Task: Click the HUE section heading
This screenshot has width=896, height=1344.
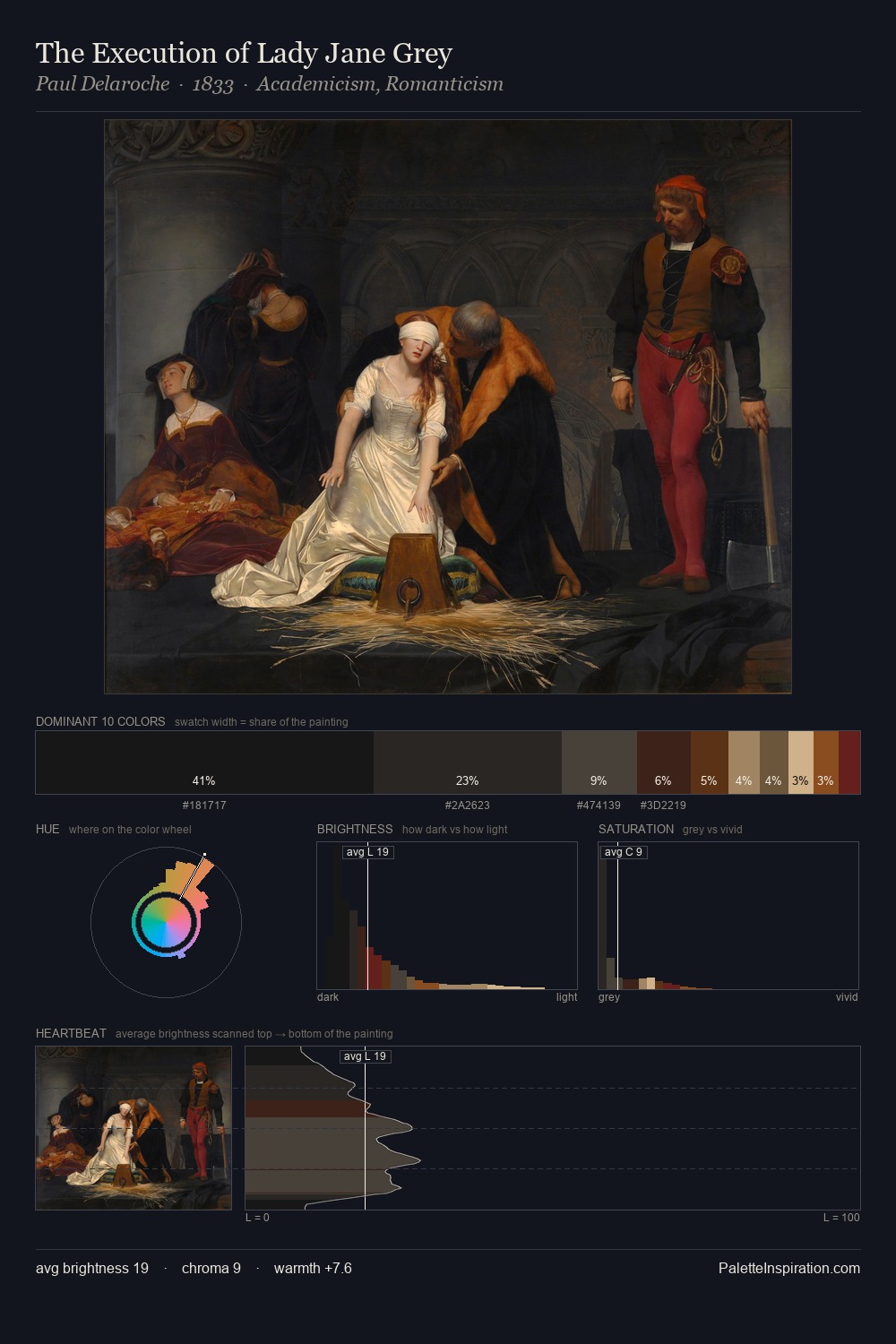Action: pyautogui.click(x=47, y=829)
